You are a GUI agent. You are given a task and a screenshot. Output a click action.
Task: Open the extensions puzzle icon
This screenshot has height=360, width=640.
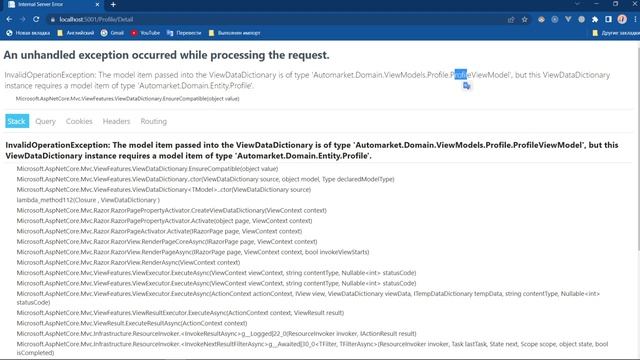click(x=595, y=20)
